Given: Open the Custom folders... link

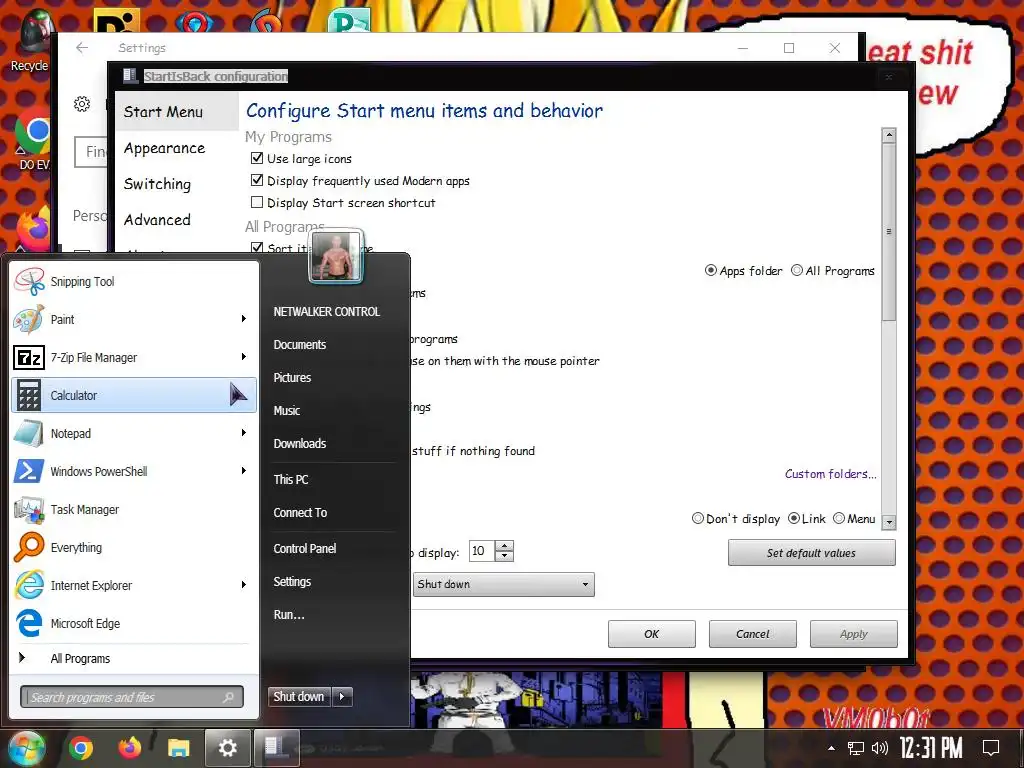Looking at the screenshot, I should [831, 474].
